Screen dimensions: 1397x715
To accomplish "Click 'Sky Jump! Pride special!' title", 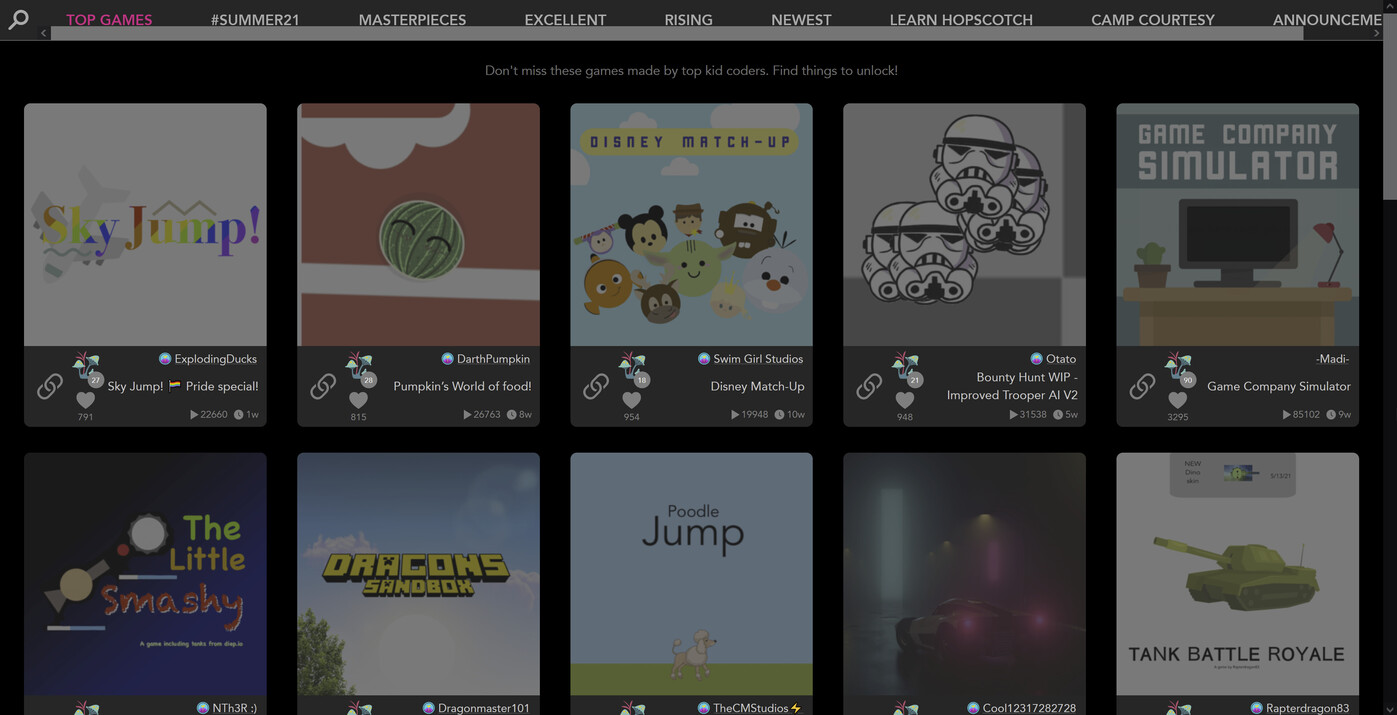I will point(183,386).
